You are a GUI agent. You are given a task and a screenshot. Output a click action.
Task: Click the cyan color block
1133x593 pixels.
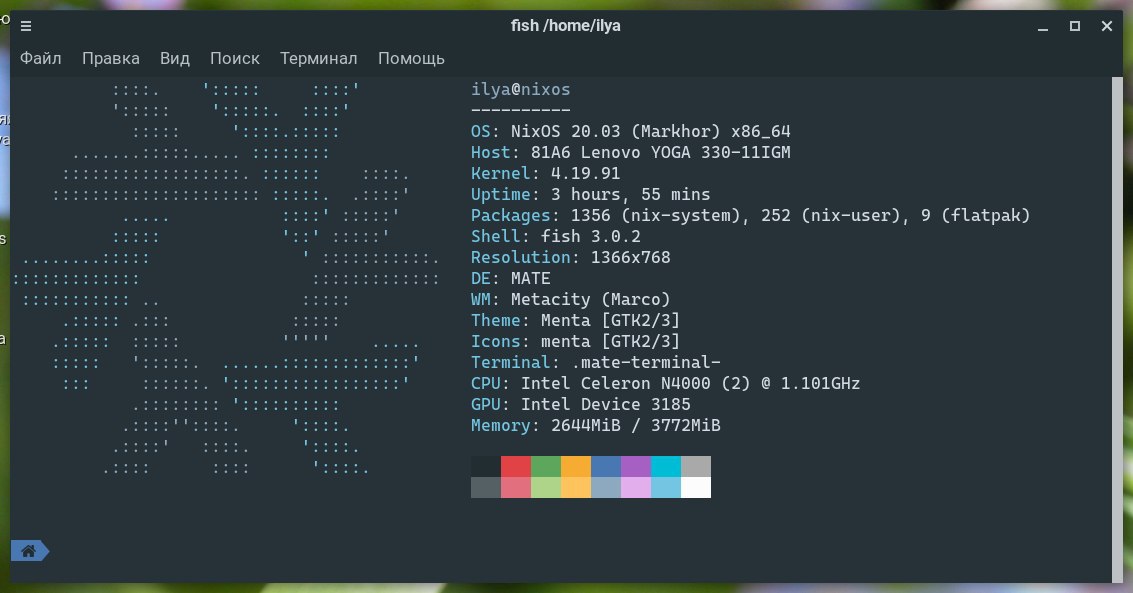point(665,467)
